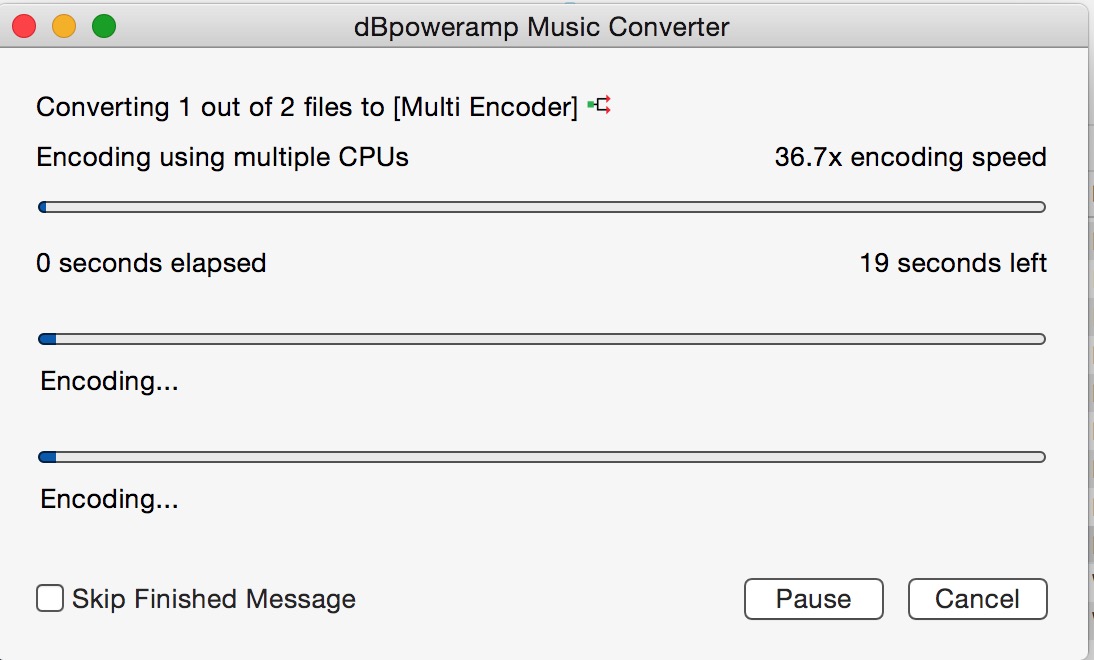
Task: Enable the Skip Finished Message checkbox
Action: click(x=50, y=599)
